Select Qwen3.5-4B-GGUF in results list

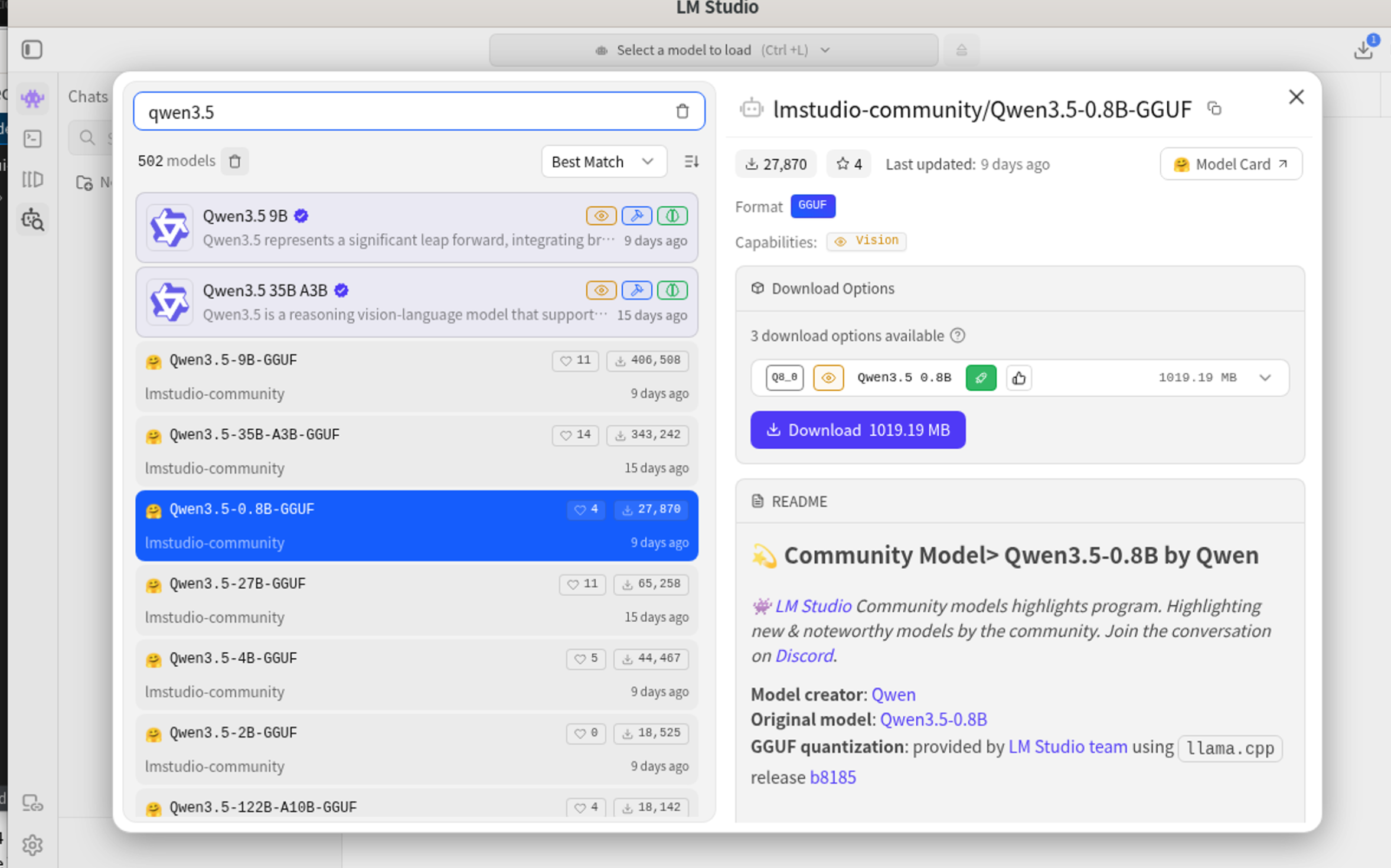coord(354,674)
